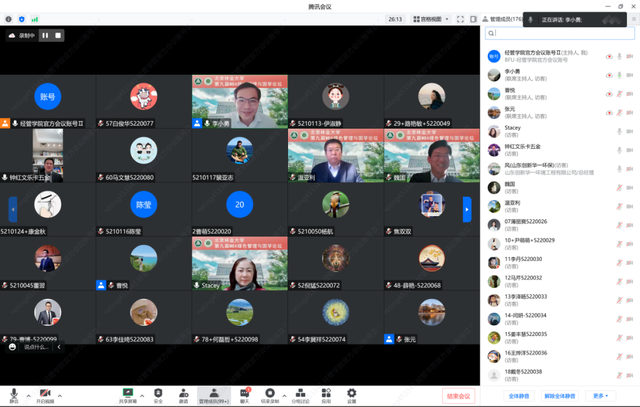Expand recording options arrow beside 结束录制
This screenshot has height=407, width=640.
284,396
